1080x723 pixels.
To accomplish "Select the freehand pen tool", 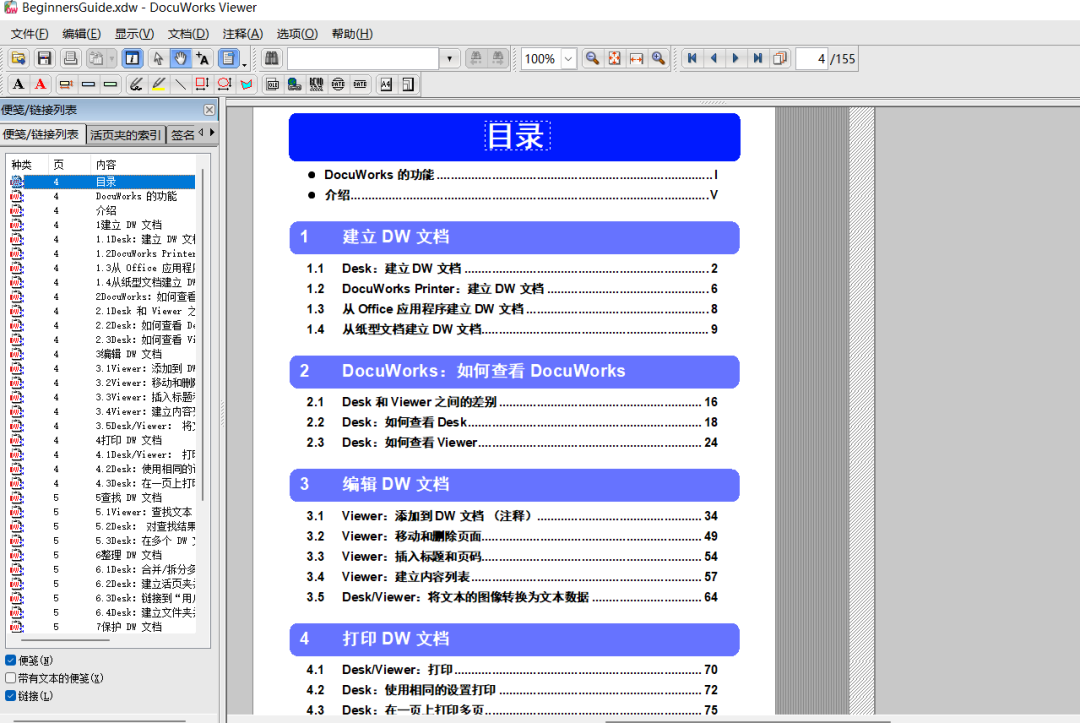I will 136,84.
